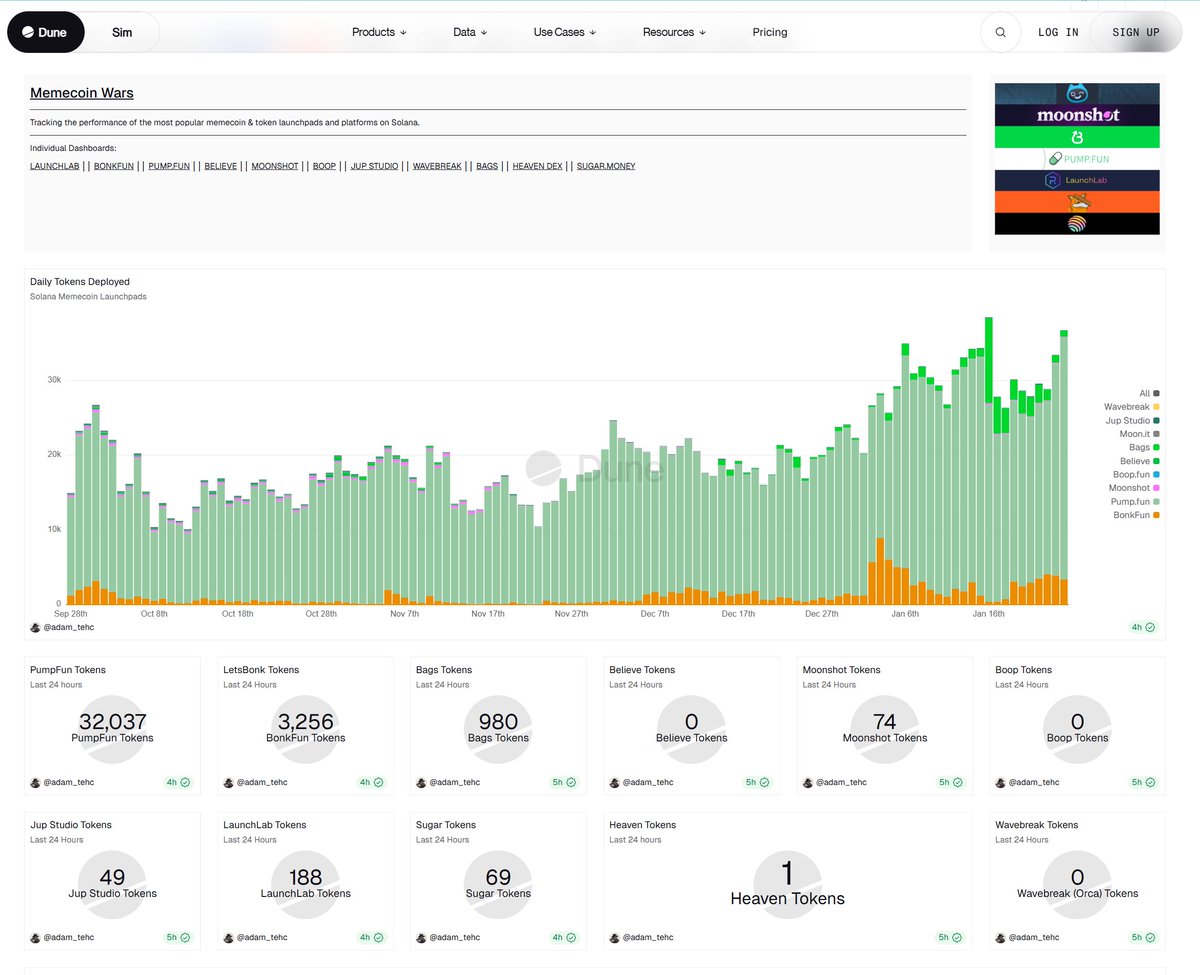Image resolution: width=1200 pixels, height=975 pixels.
Task: Click Bags Tokens card refresh status badge
Action: (x=564, y=782)
